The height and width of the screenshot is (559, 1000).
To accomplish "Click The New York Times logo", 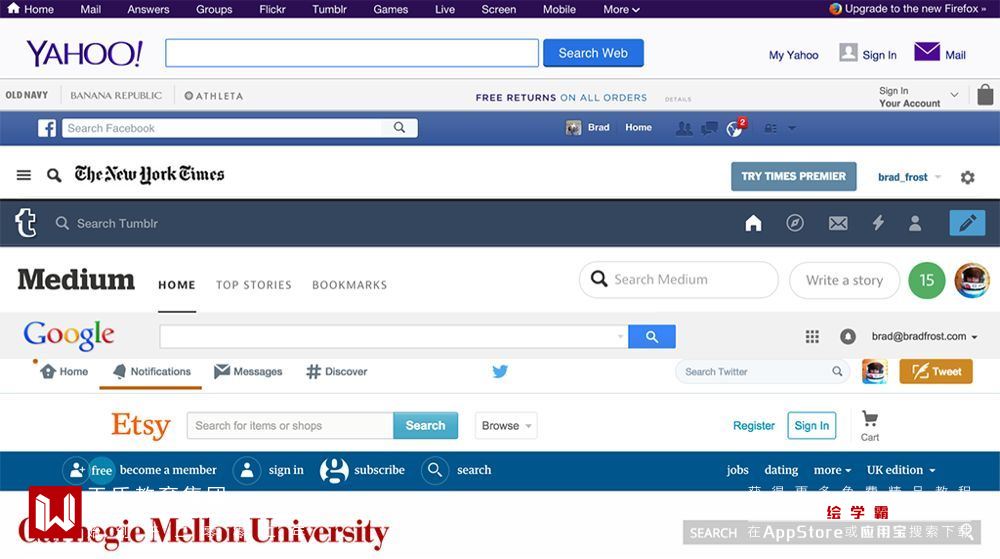I will pyautogui.click(x=149, y=174).
